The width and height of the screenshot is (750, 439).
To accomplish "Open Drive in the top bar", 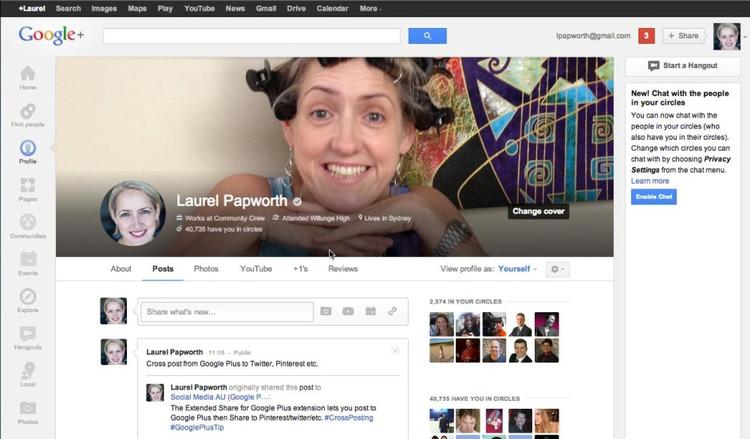I will tap(296, 9).
